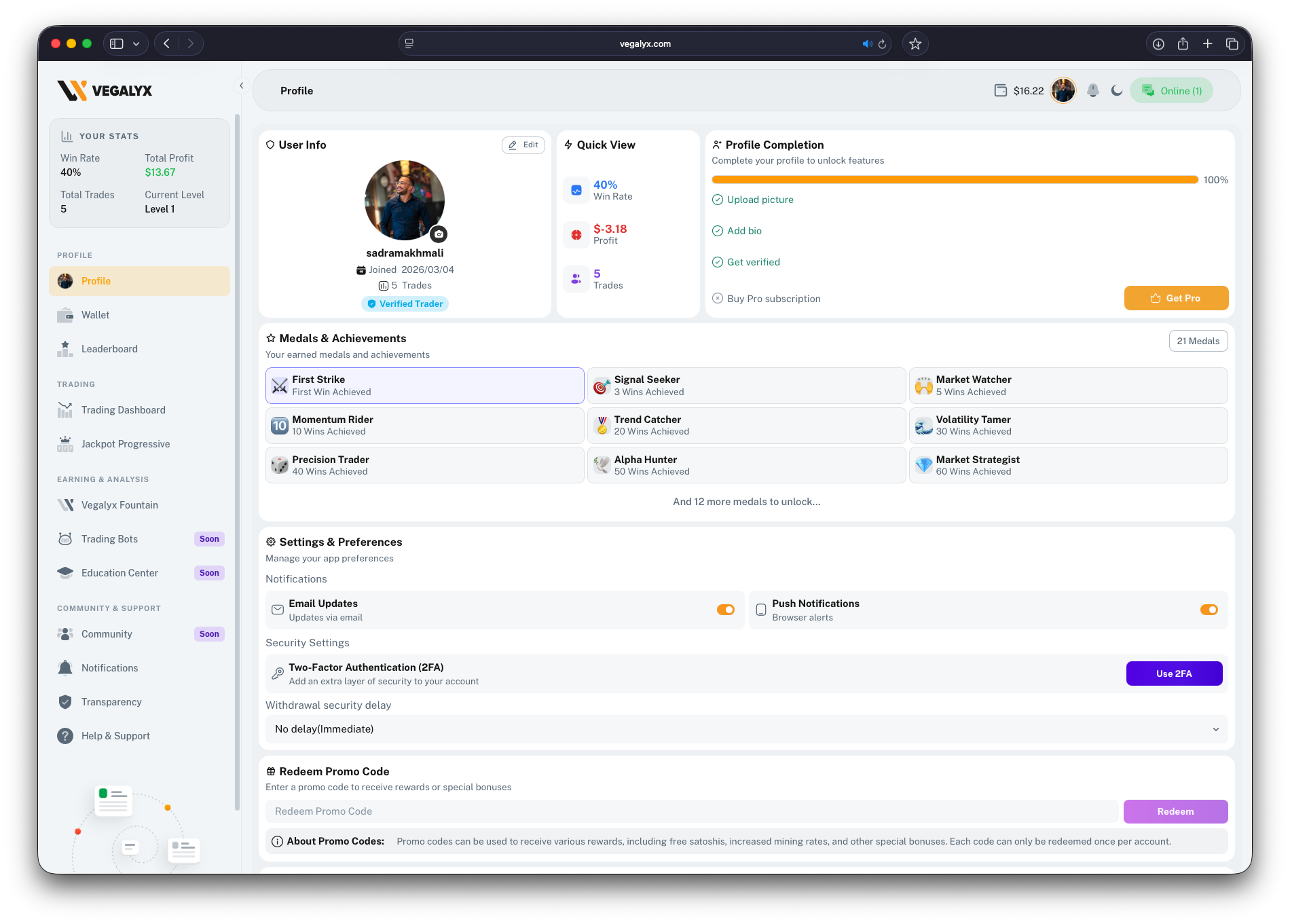Screen dimensions: 1290x924
Task: Go back in browser history
Action: click(x=166, y=43)
